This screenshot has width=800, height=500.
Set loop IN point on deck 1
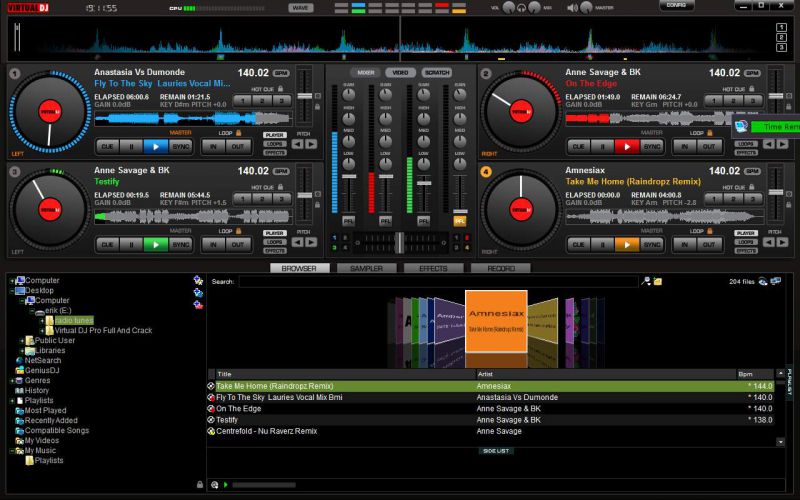click(x=213, y=146)
